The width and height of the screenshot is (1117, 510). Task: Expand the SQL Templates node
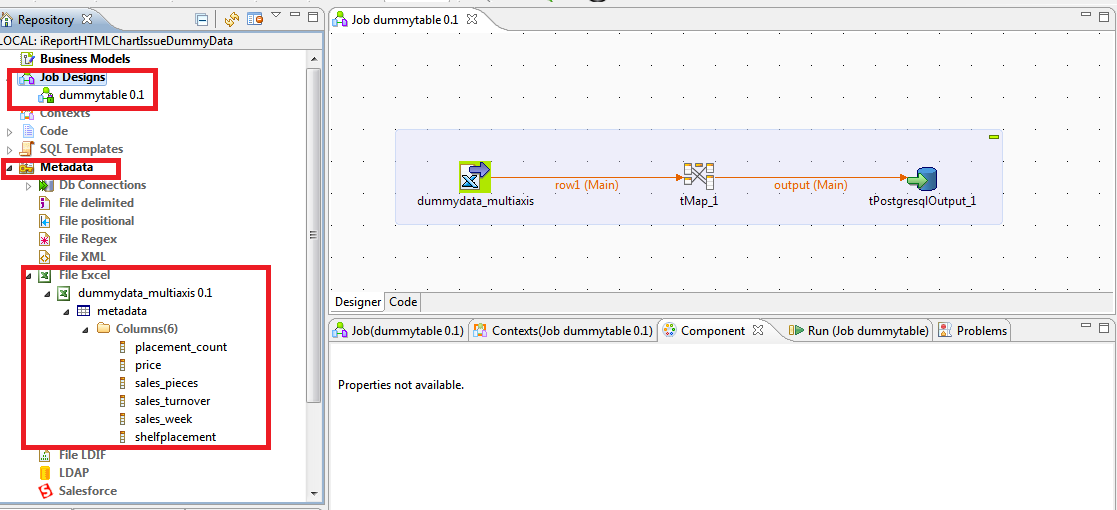9,149
